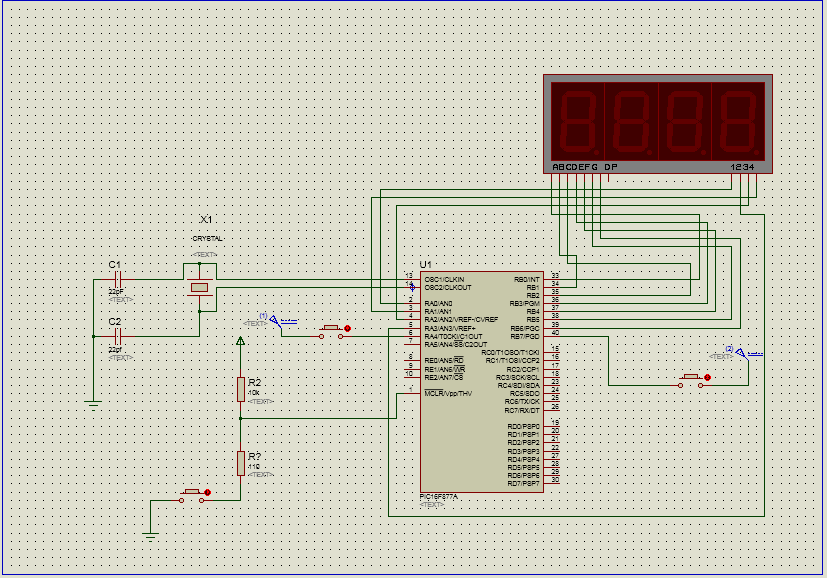
Task: Select the ground symbol under capacitors
Action: coord(93,405)
